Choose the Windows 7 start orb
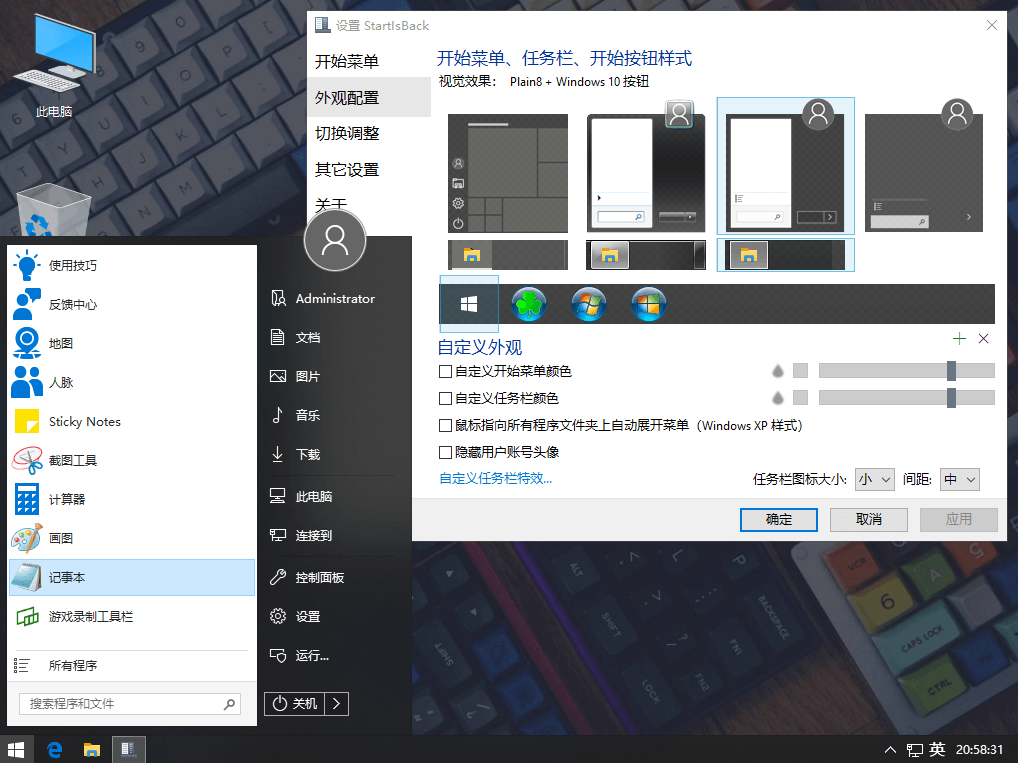 click(x=588, y=304)
